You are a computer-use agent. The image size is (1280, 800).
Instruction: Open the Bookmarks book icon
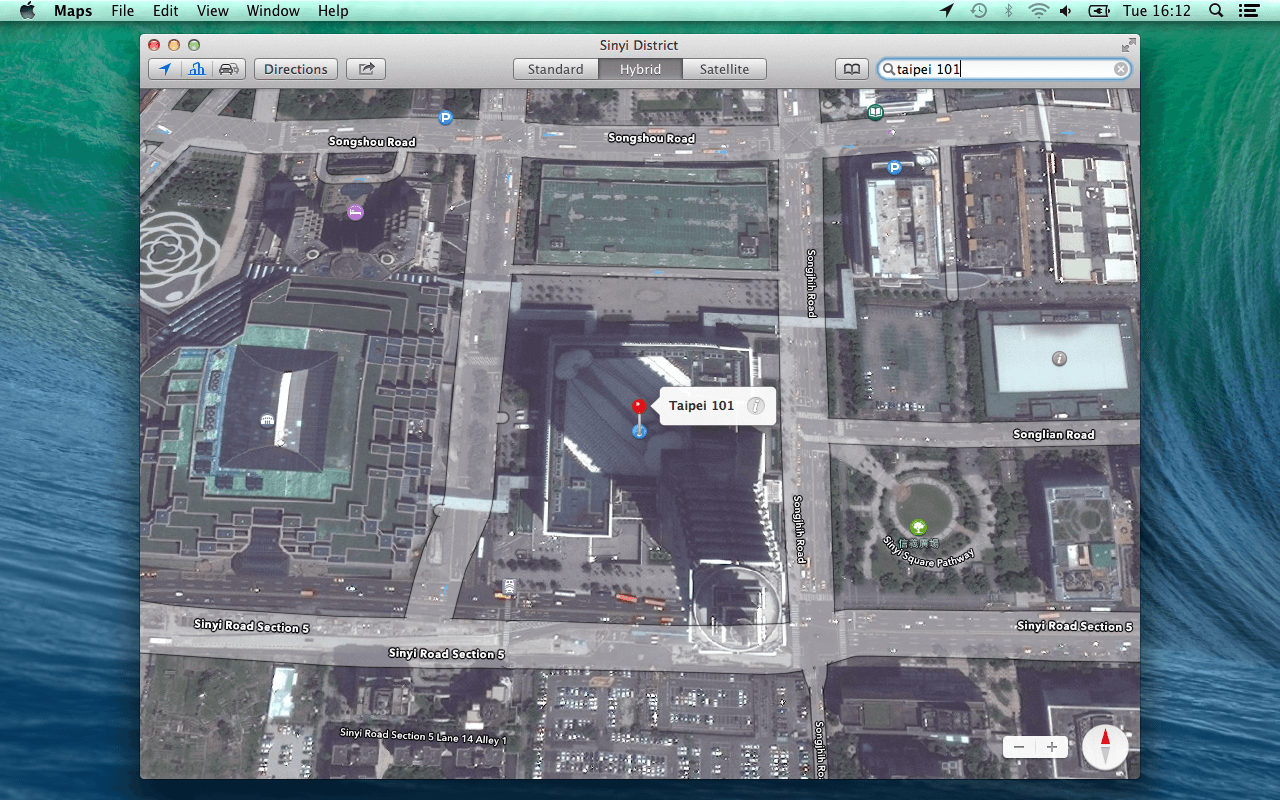pyautogui.click(x=851, y=69)
